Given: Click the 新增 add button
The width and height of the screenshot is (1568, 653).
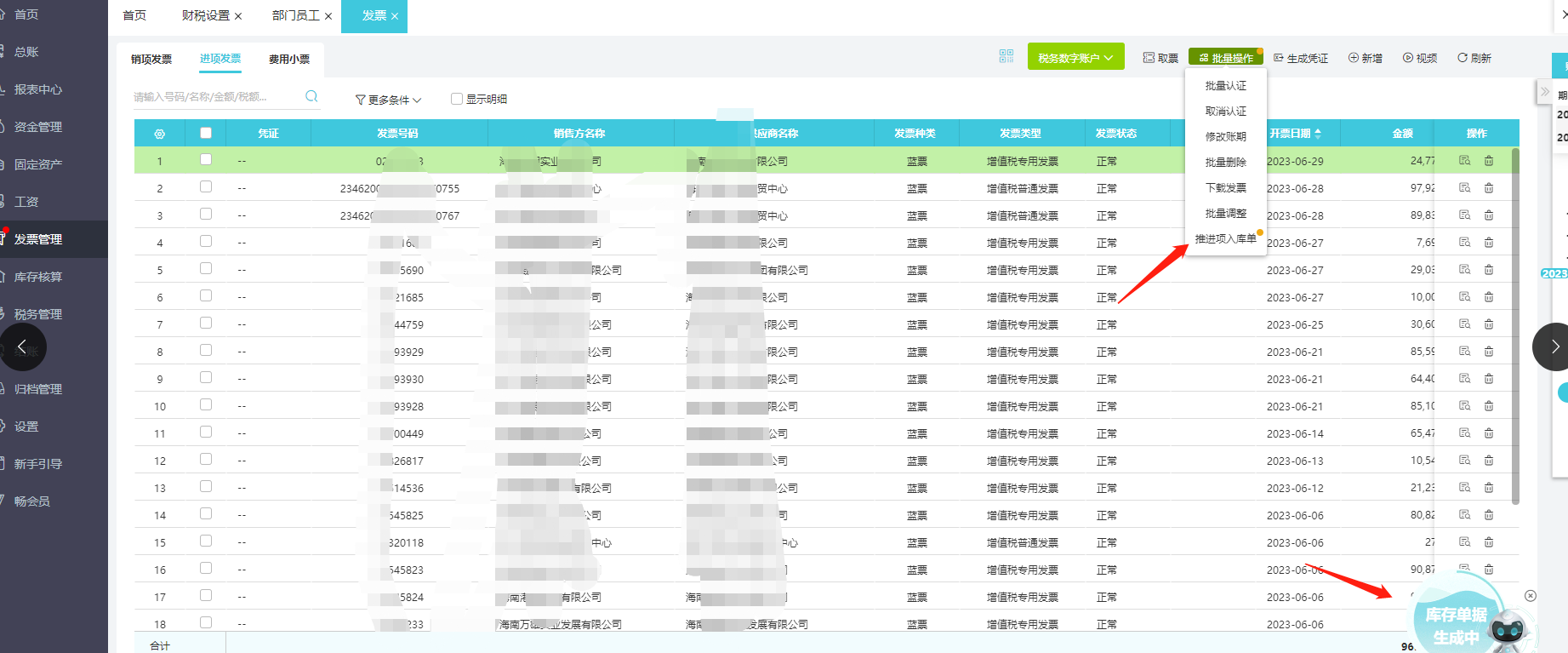Looking at the screenshot, I should coord(1366,58).
